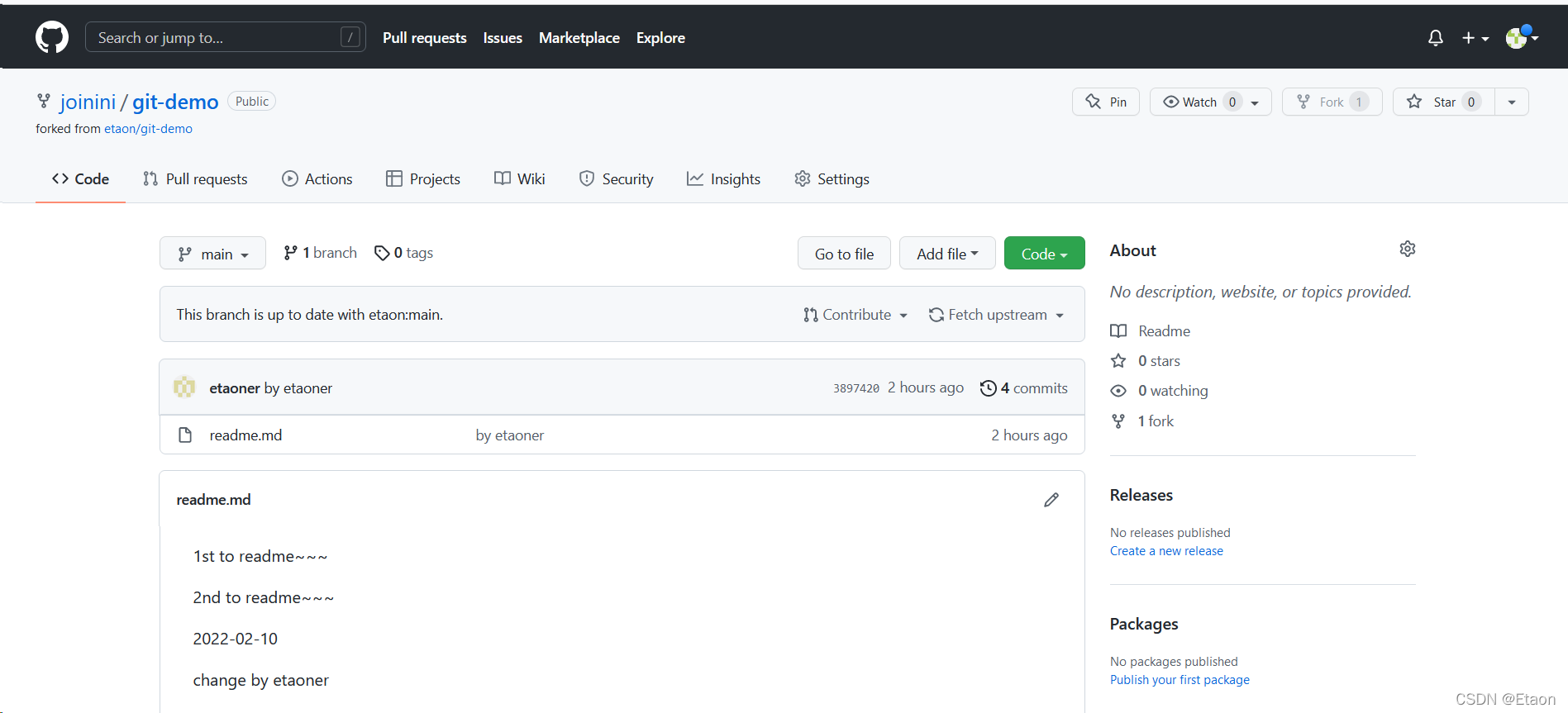The width and height of the screenshot is (1568, 713).
Task: Open the Security tab
Action: 617,179
